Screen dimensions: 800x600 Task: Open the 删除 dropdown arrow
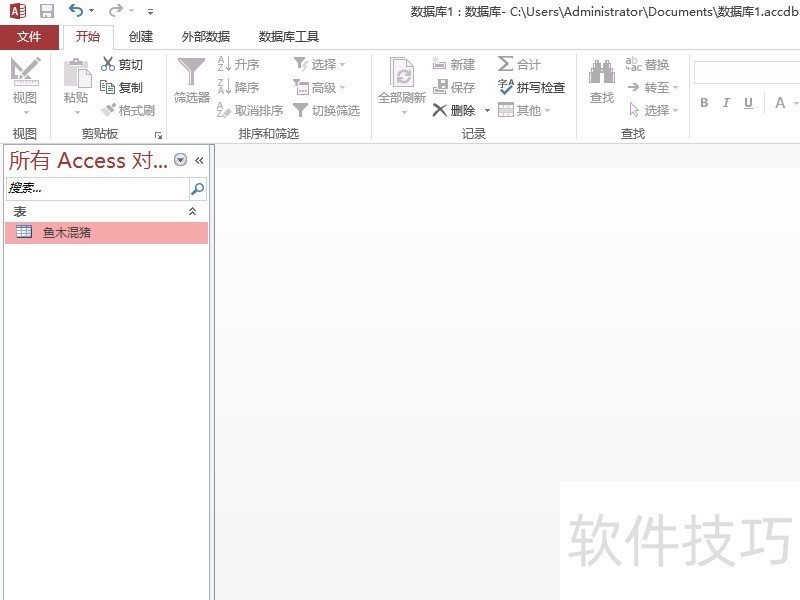pos(488,111)
